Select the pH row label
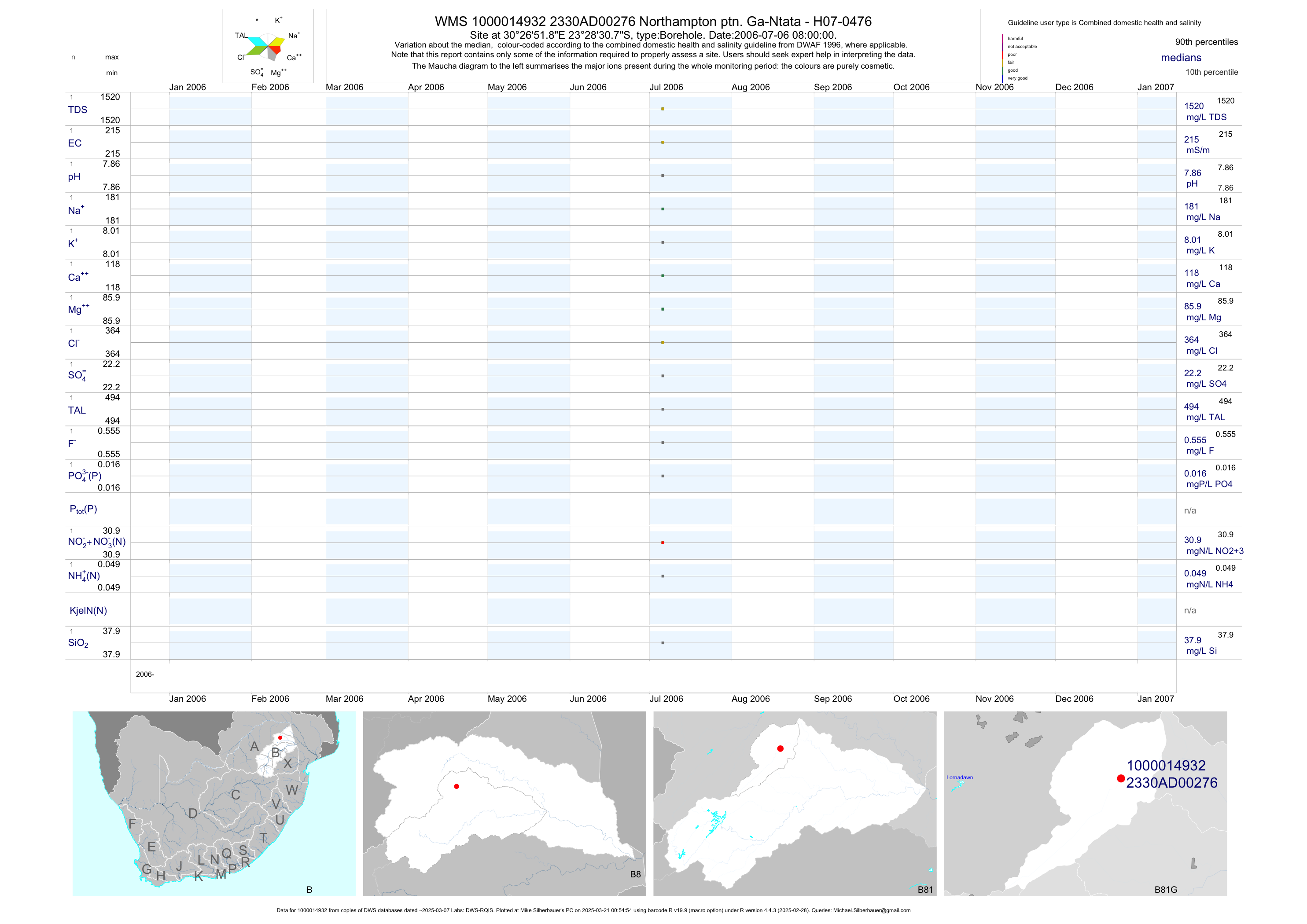 pyautogui.click(x=74, y=177)
